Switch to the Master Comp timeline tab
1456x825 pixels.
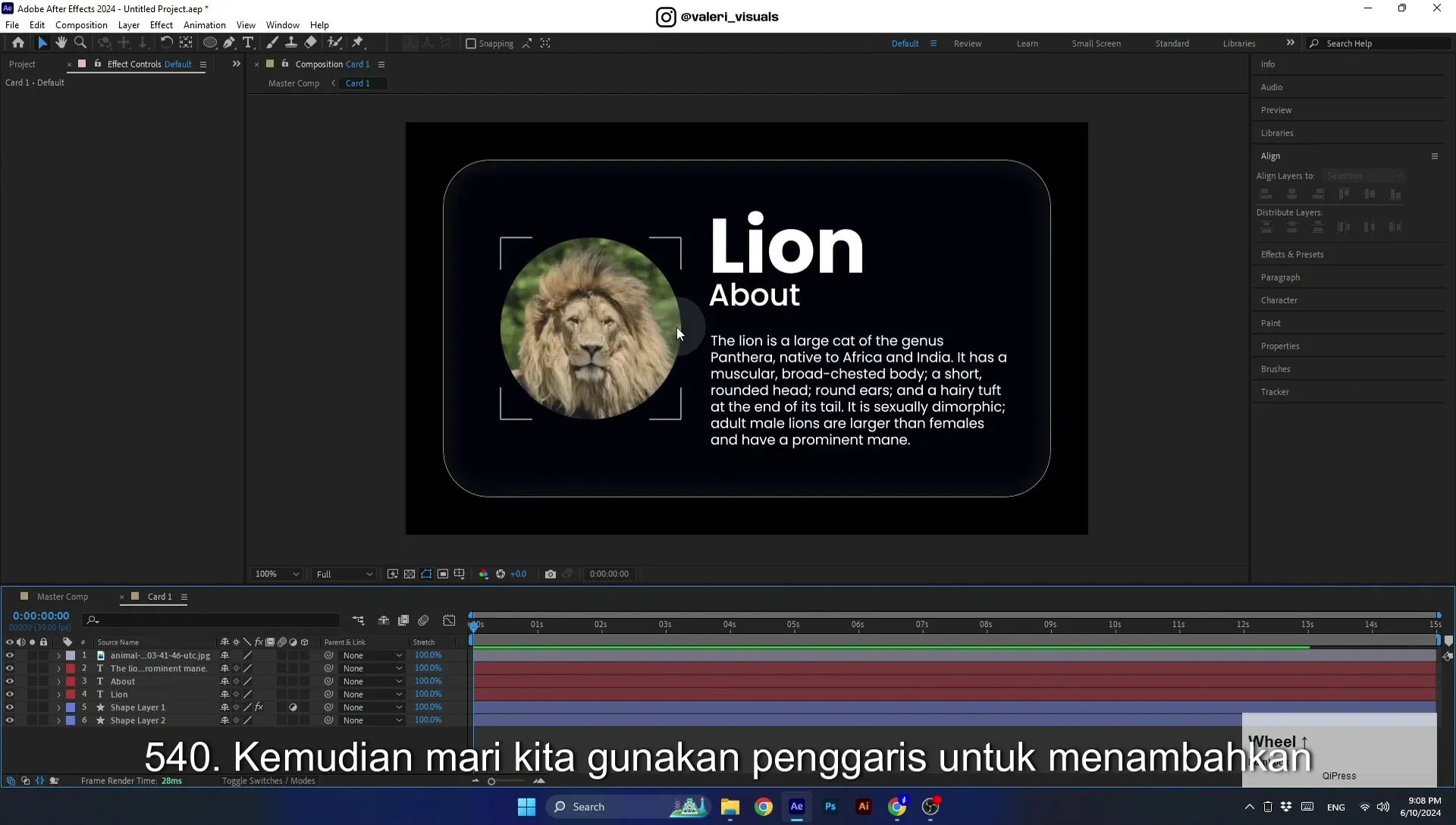[x=62, y=597]
